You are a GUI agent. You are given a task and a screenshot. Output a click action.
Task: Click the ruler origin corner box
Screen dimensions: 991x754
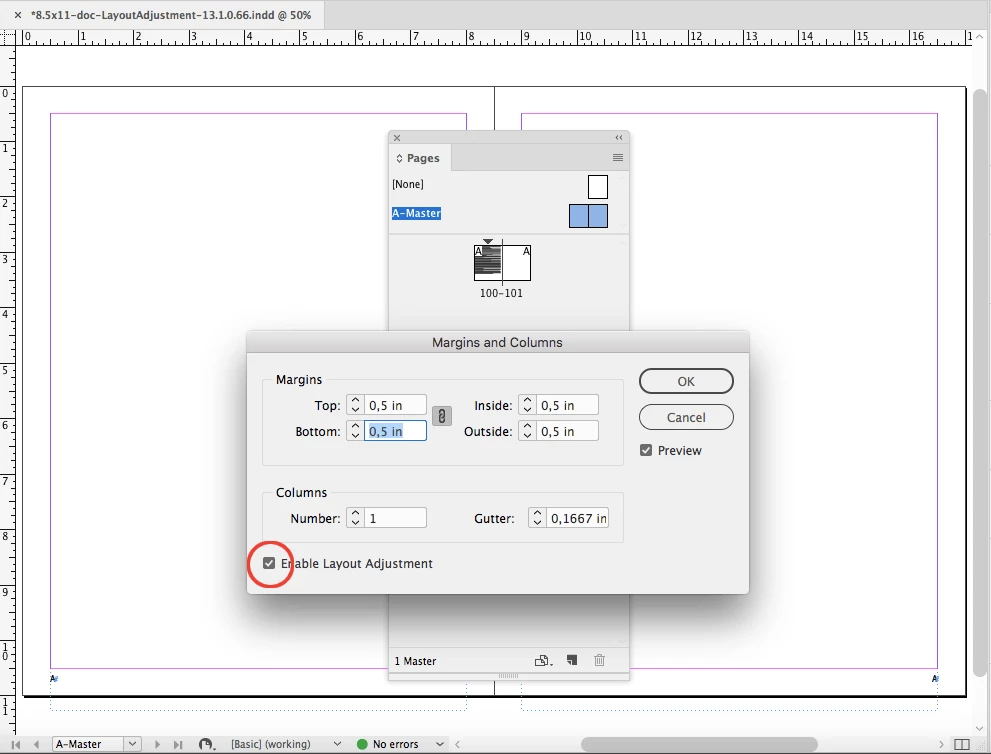click(8, 37)
